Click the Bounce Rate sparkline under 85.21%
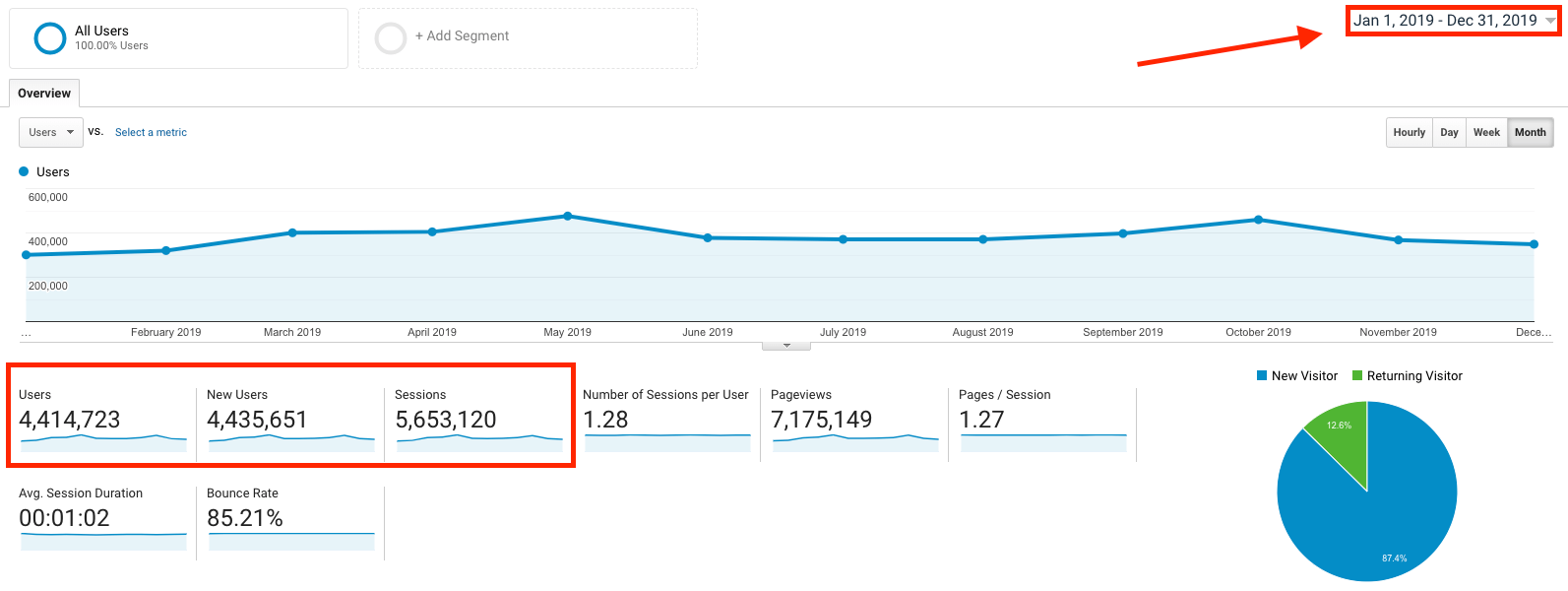 click(x=291, y=541)
